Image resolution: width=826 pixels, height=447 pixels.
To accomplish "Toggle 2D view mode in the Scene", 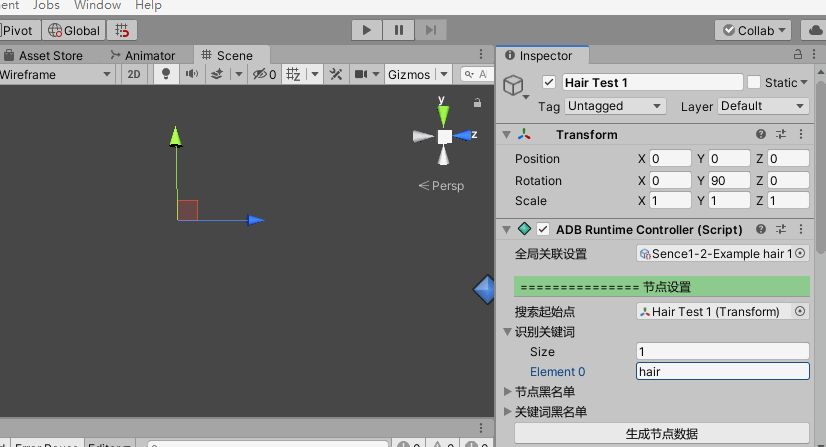I will tap(134, 74).
